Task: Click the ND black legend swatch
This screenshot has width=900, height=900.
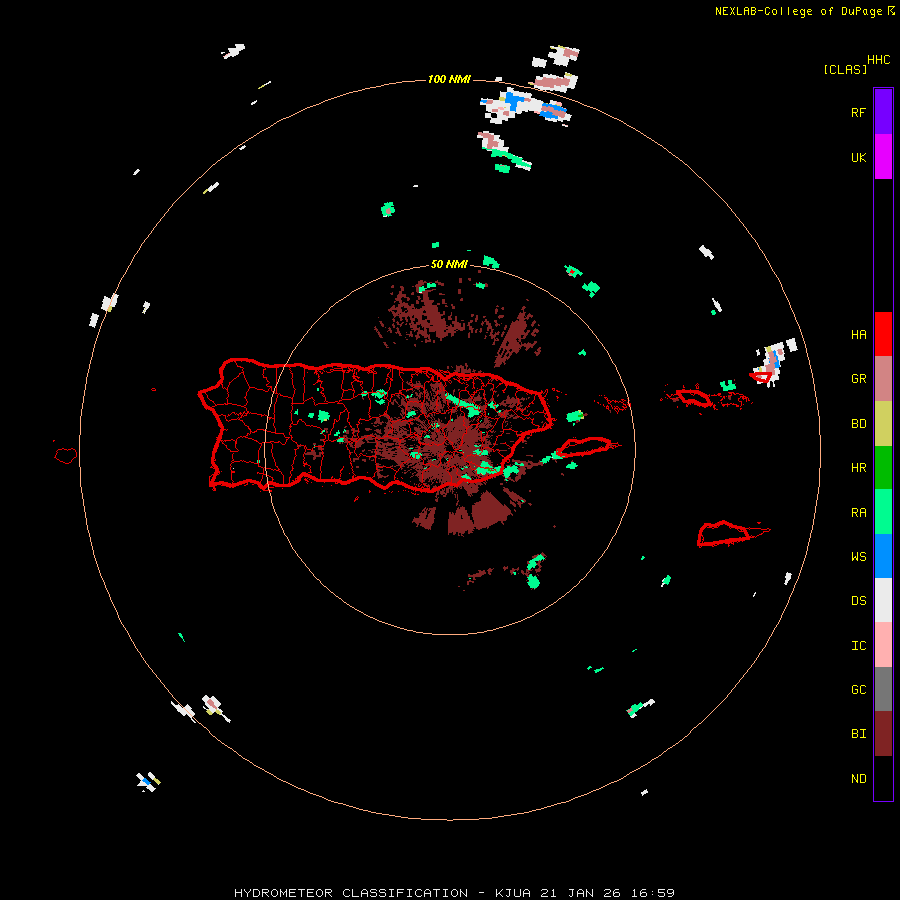Action: tap(883, 778)
